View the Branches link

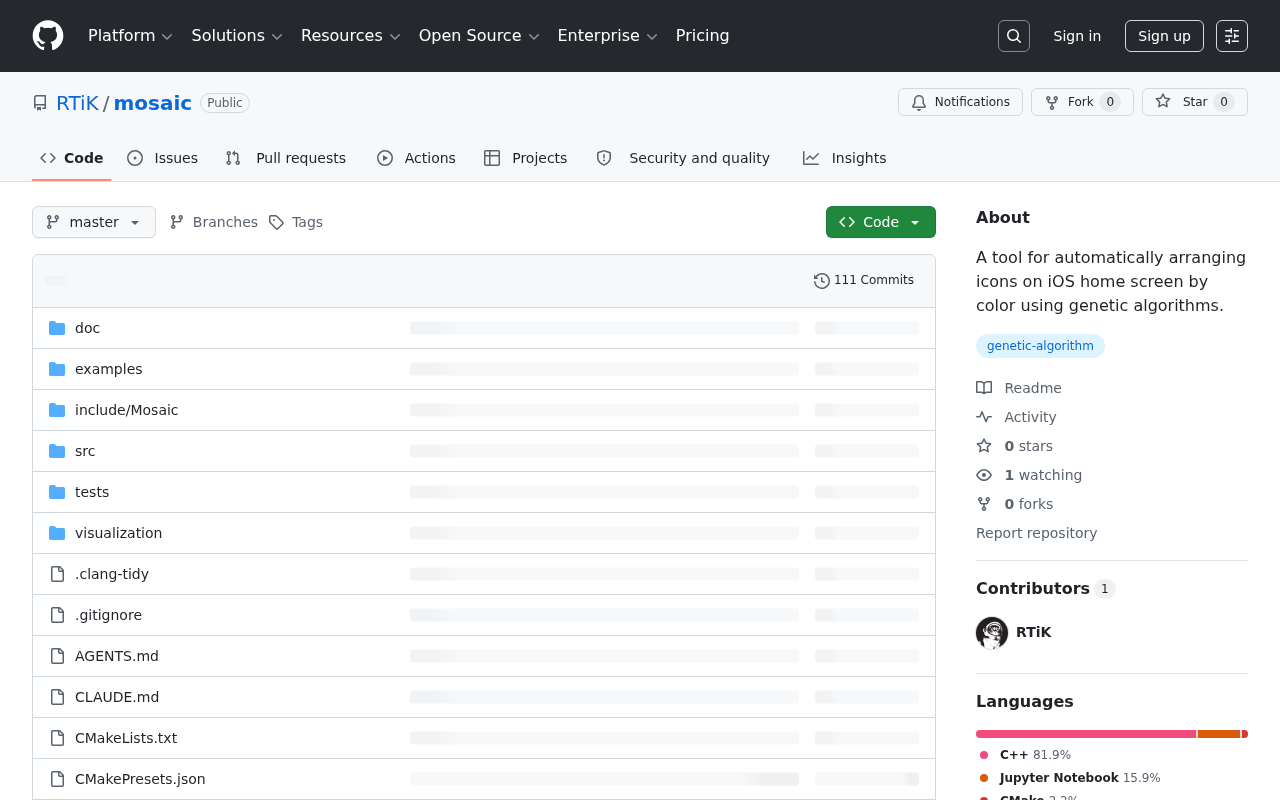[214, 222]
